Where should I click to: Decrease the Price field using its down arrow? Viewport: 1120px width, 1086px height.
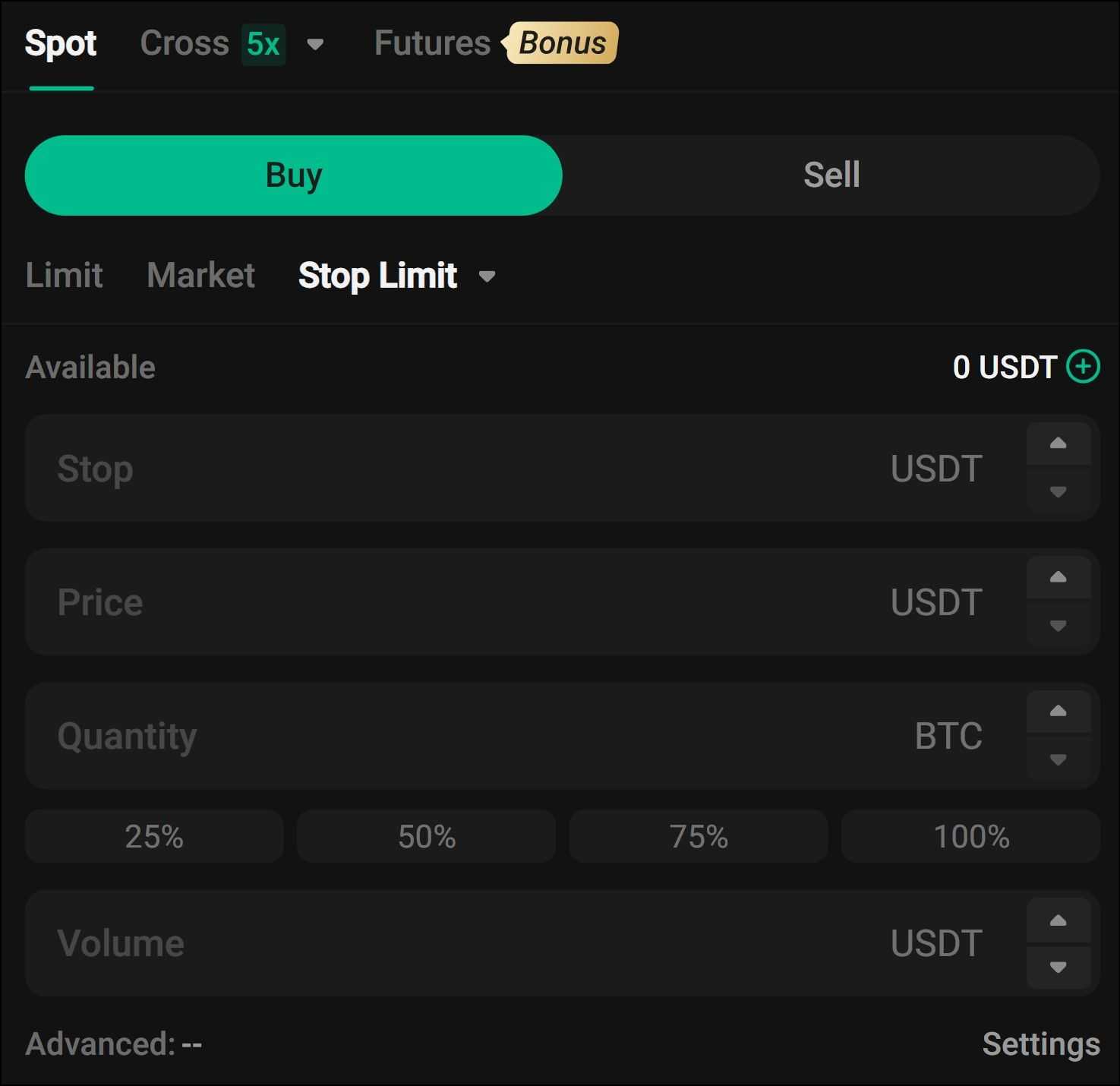[x=1058, y=627]
